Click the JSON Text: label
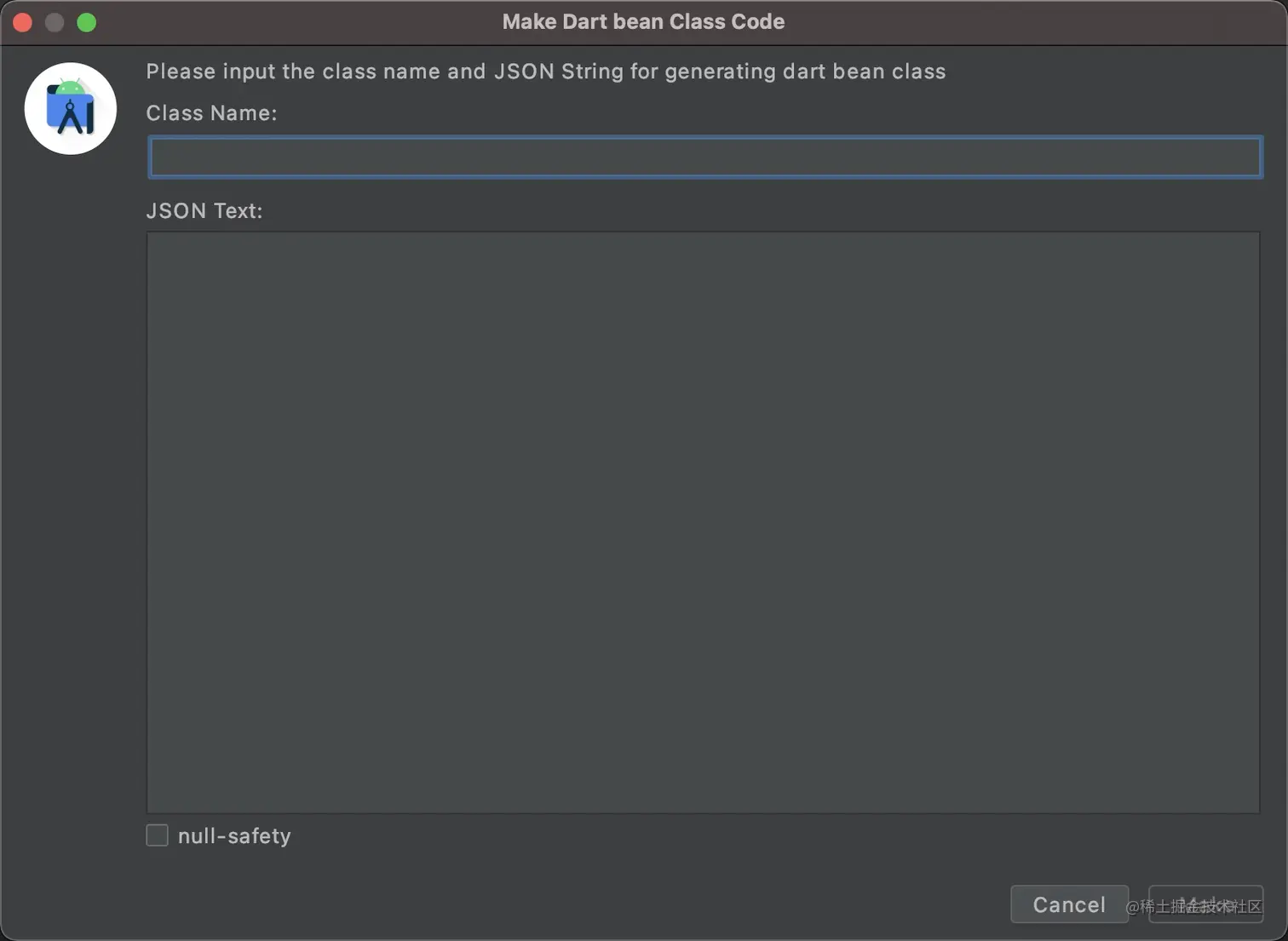This screenshot has height=941, width=1288. click(204, 210)
